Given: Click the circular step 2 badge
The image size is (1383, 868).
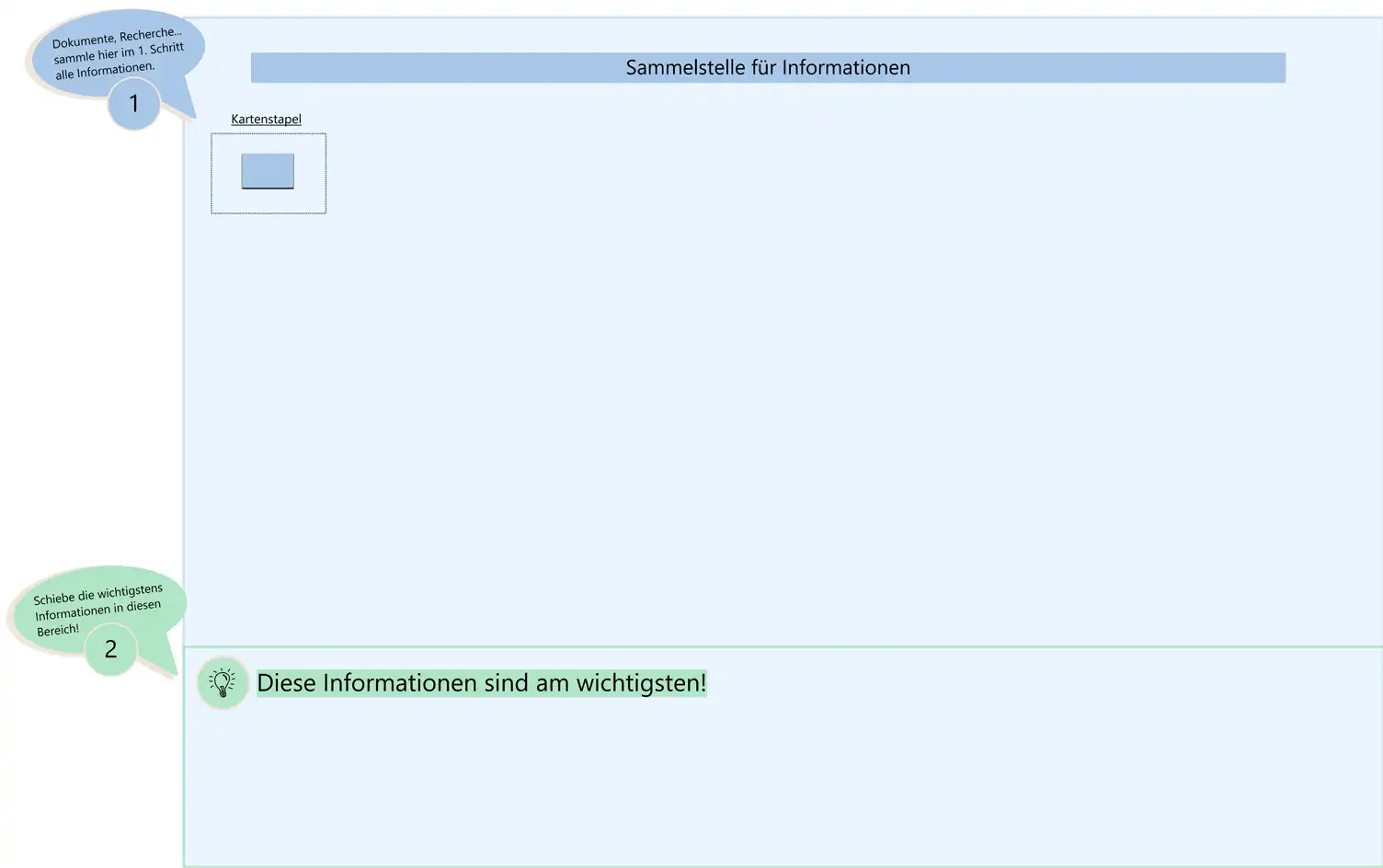Looking at the screenshot, I should 110,648.
